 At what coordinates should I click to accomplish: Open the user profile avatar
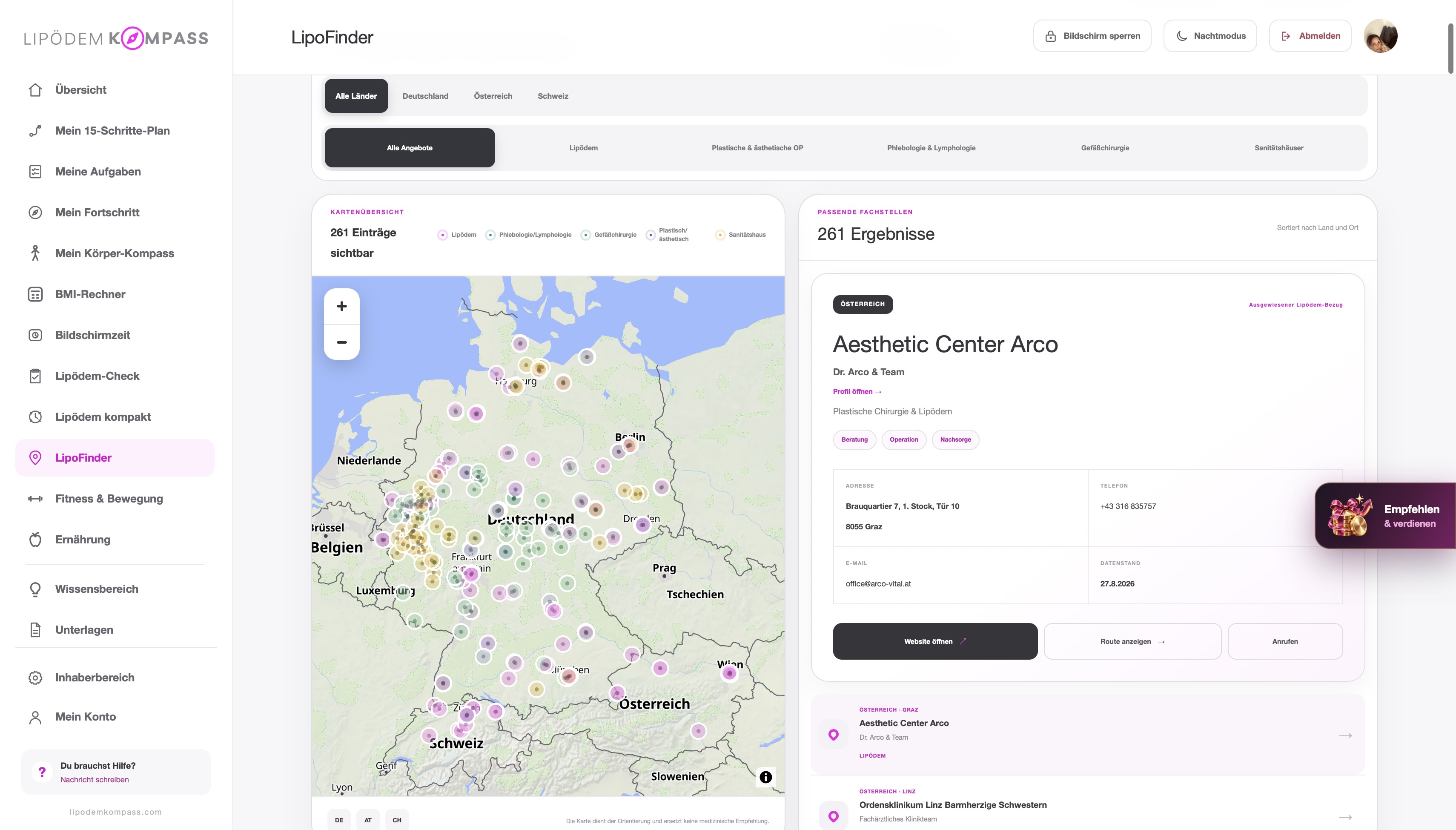(x=1380, y=36)
